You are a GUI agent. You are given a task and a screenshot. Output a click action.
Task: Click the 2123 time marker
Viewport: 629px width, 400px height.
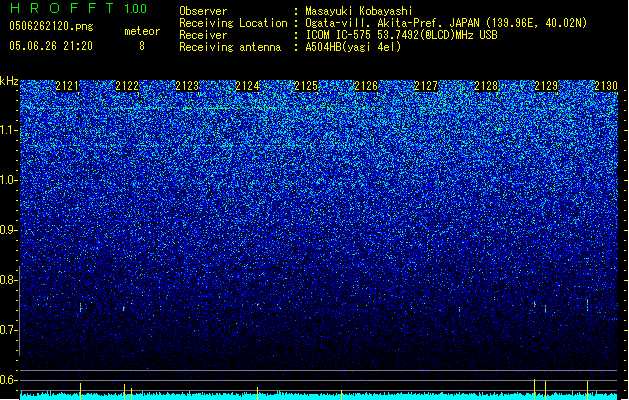tap(187, 86)
